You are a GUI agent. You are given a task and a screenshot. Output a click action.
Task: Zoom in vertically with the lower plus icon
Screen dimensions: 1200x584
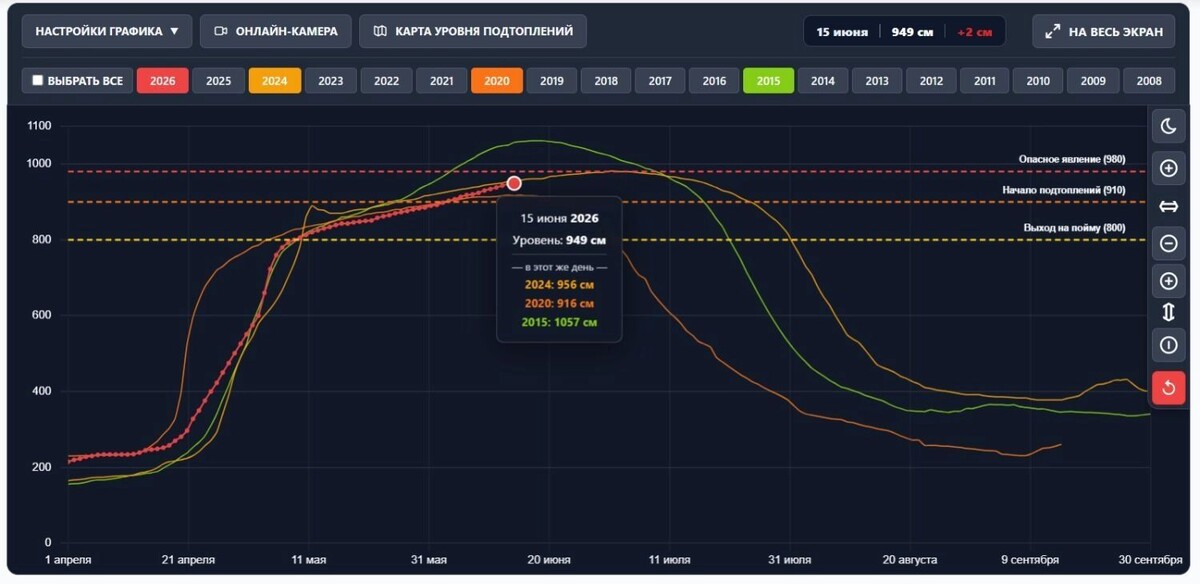coord(1168,281)
